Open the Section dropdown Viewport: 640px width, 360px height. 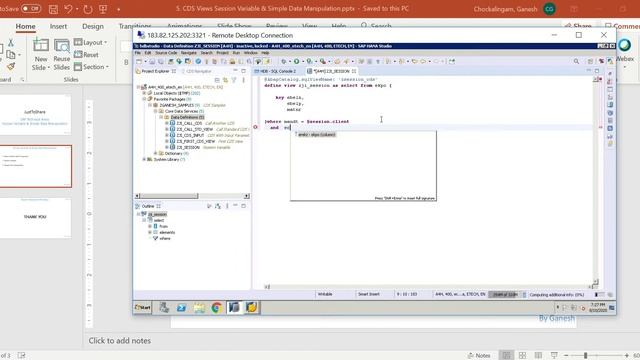click(x=91, y=67)
